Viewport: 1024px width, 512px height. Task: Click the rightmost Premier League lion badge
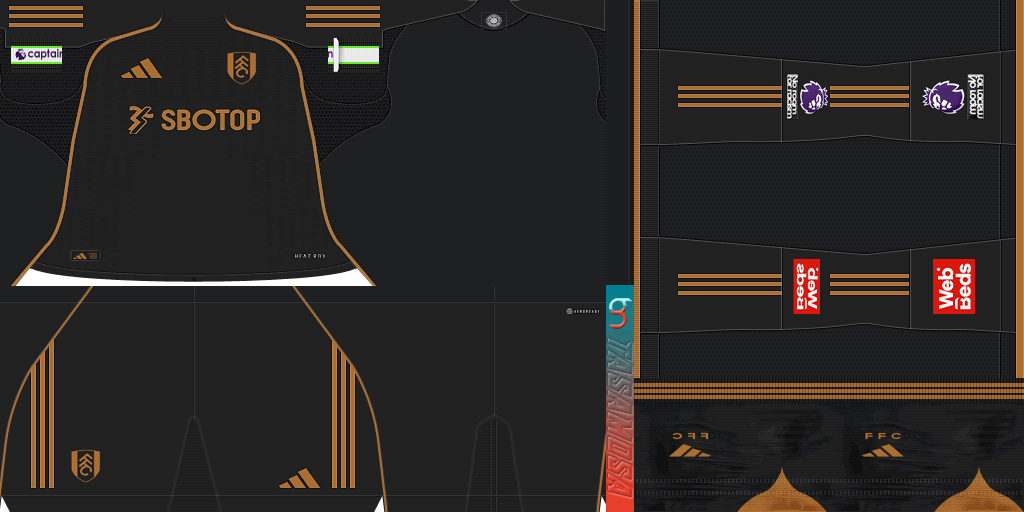tap(952, 98)
